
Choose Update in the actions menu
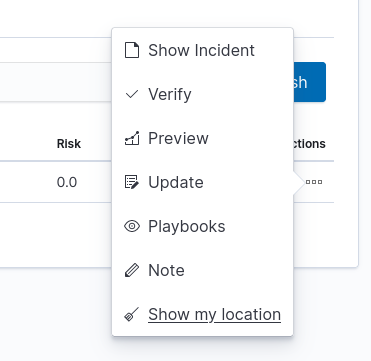click(x=203, y=182)
